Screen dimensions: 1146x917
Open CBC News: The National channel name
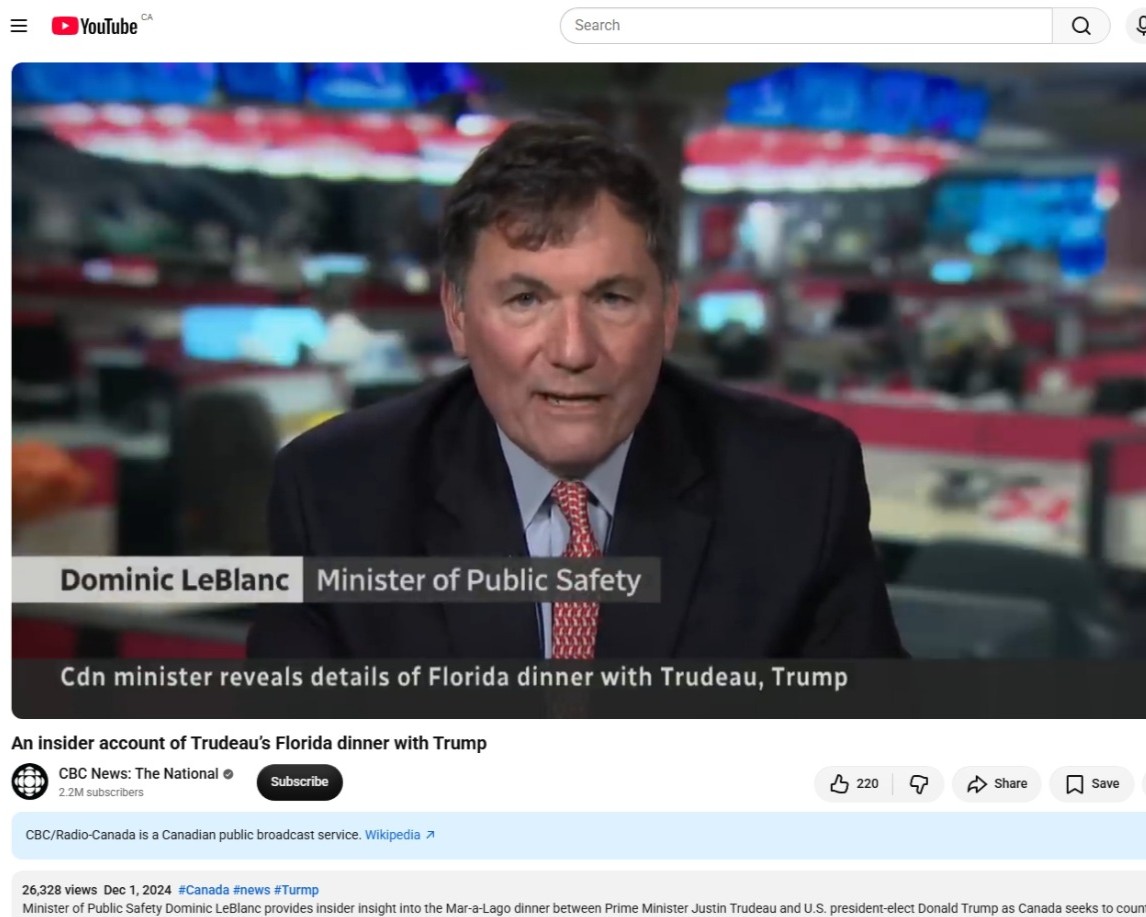tap(138, 774)
